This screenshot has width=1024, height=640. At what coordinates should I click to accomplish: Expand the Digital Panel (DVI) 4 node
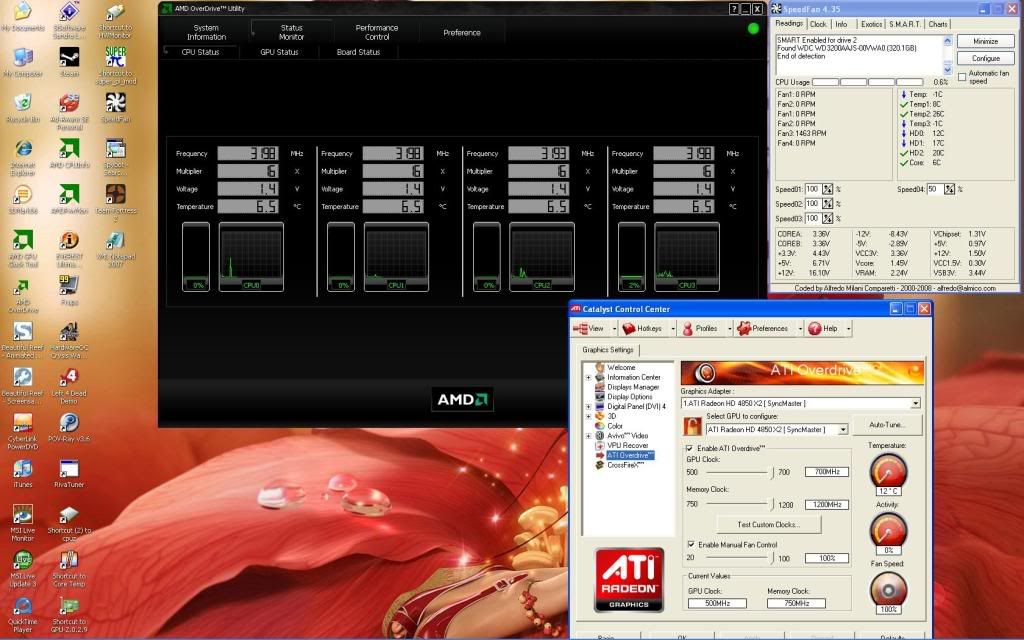click(x=588, y=406)
